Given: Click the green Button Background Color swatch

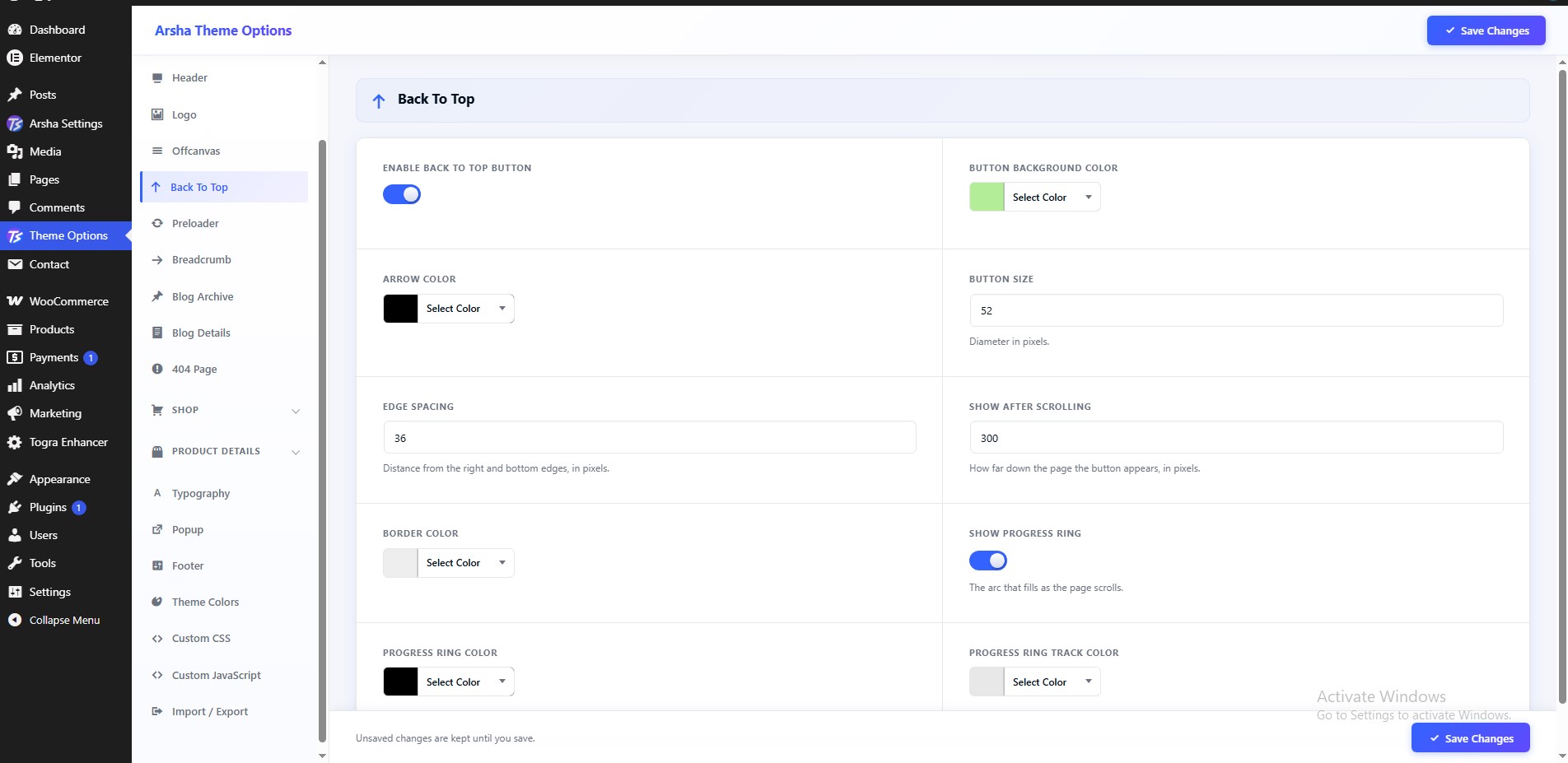Looking at the screenshot, I should coord(987,198).
